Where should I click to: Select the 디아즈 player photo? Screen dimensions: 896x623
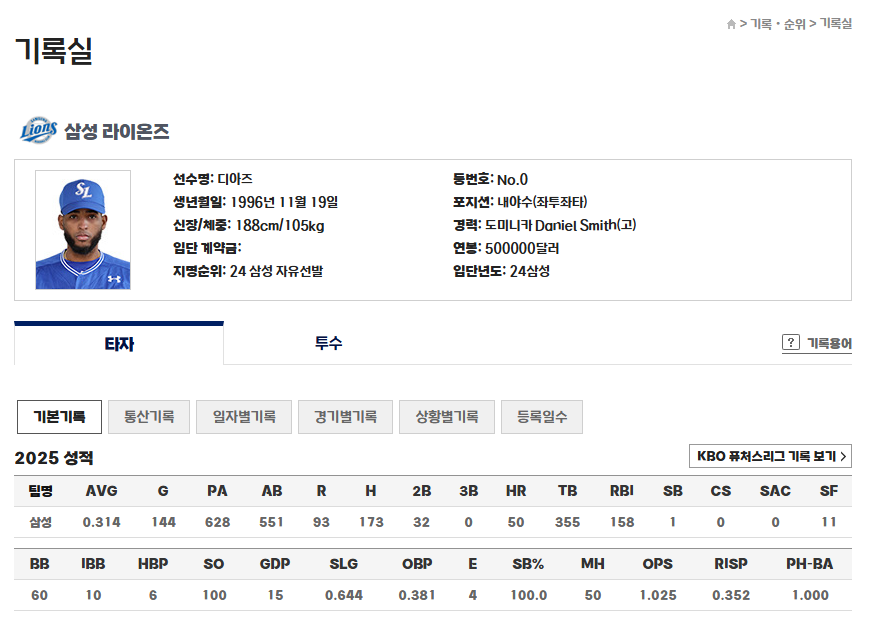coord(85,231)
